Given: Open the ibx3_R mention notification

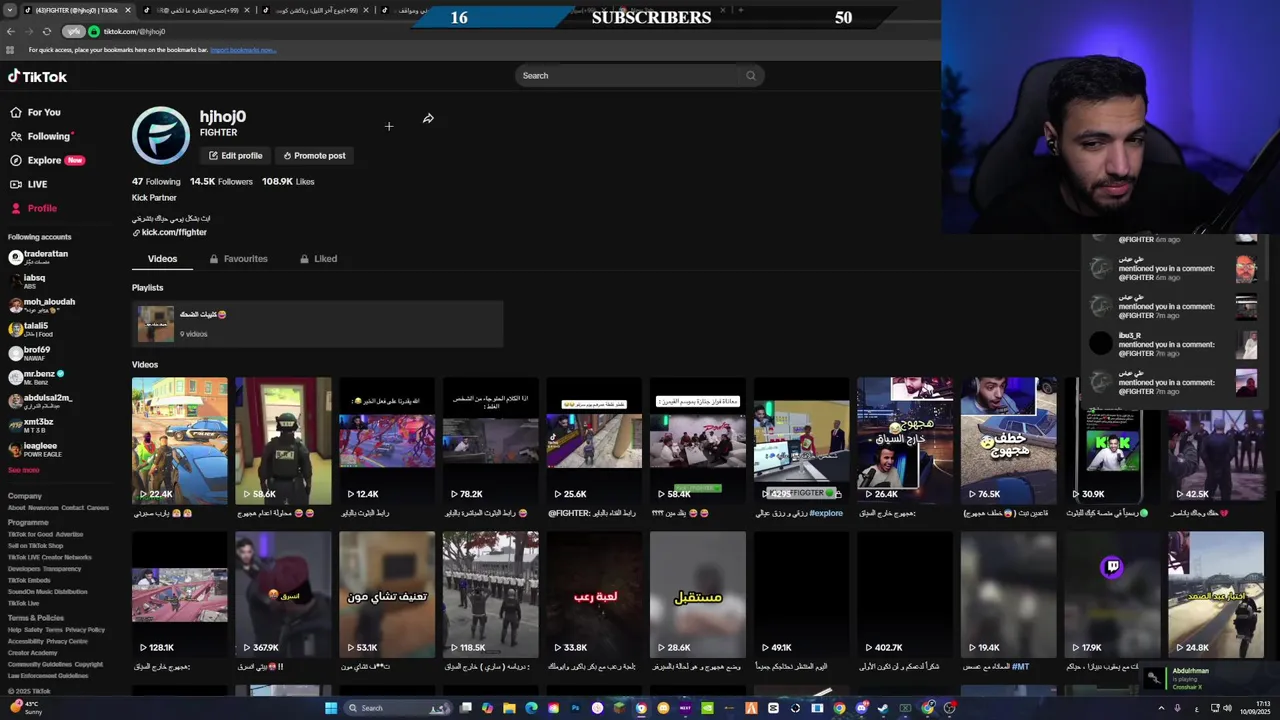Looking at the screenshot, I should pos(1174,344).
